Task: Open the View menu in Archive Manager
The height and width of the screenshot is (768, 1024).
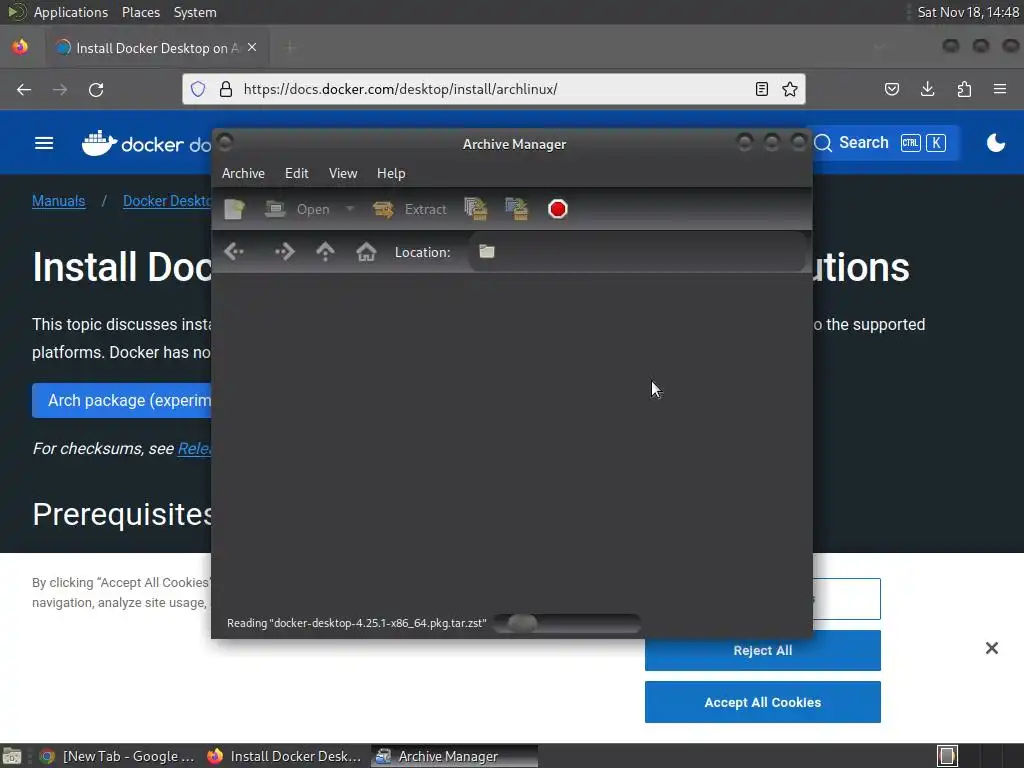Action: (x=343, y=173)
